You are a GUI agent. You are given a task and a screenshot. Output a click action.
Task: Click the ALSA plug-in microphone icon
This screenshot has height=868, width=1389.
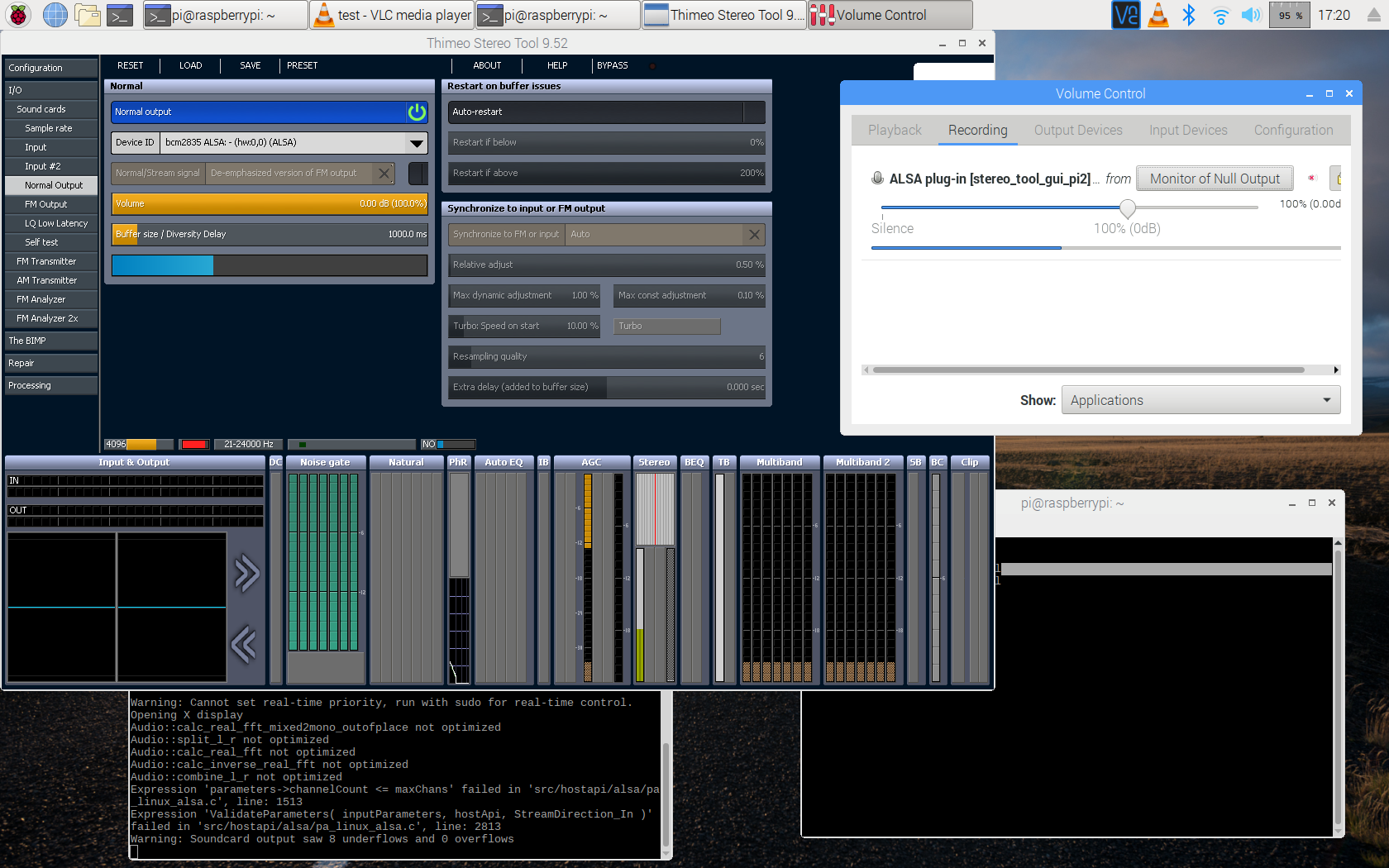(877, 178)
